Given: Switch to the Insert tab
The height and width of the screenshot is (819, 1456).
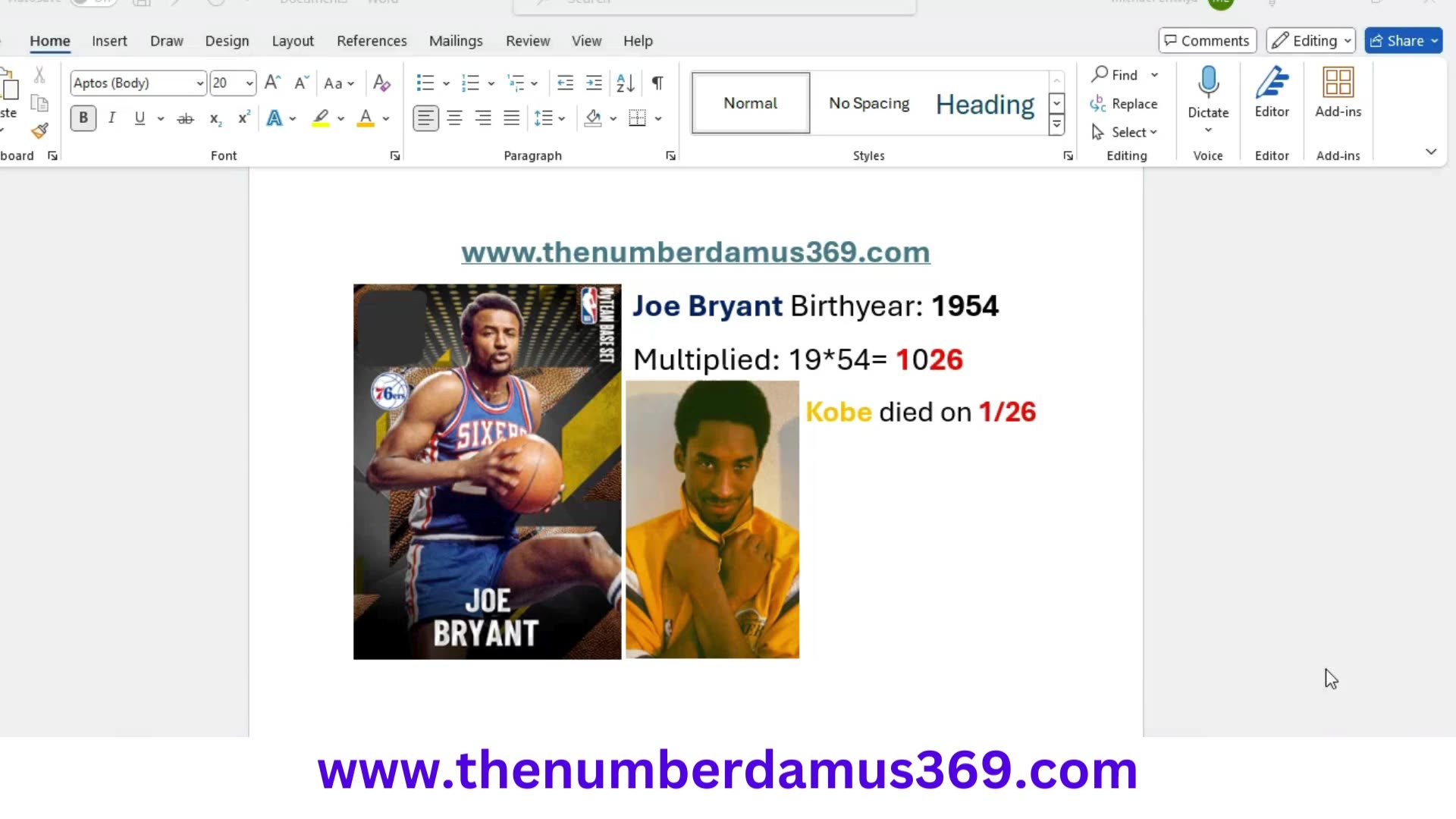Looking at the screenshot, I should point(109,41).
